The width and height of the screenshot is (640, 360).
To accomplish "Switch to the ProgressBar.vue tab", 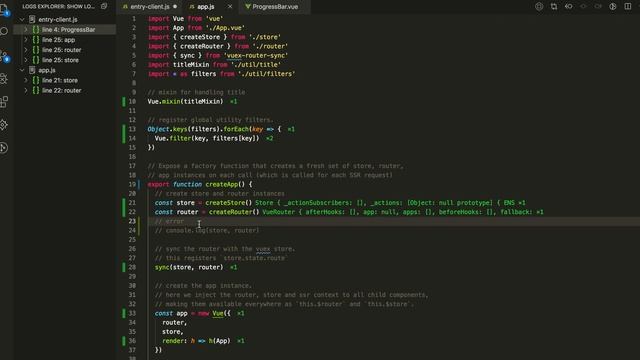I will [x=275, y=7].
